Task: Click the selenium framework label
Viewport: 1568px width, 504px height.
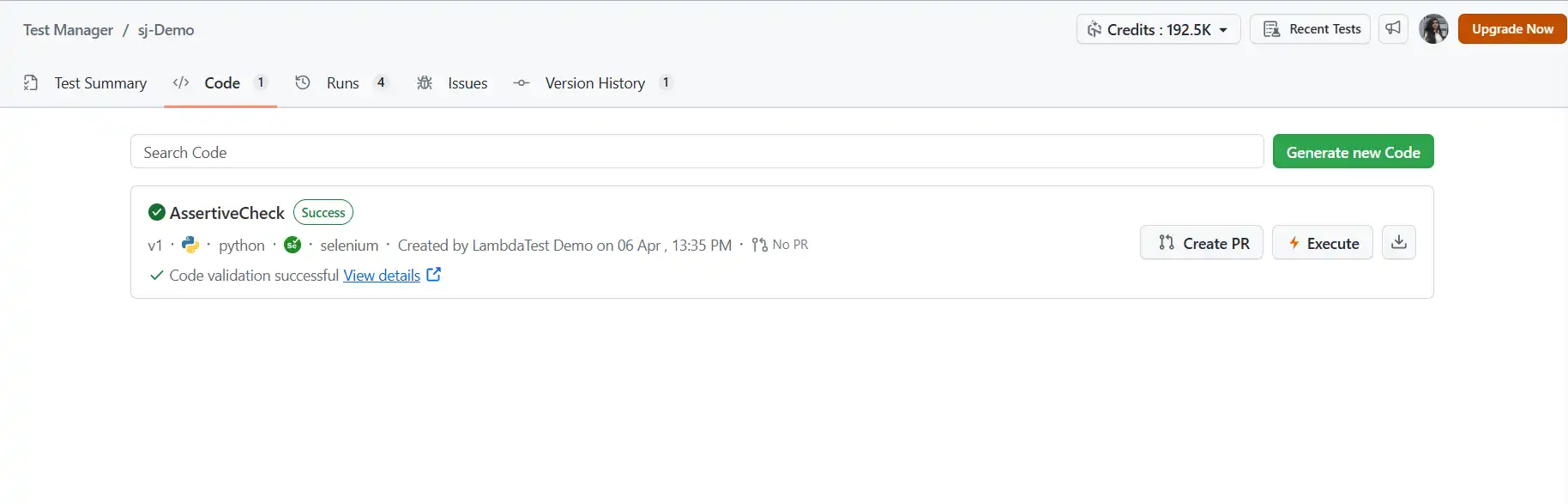Action: tap(349, 246)
